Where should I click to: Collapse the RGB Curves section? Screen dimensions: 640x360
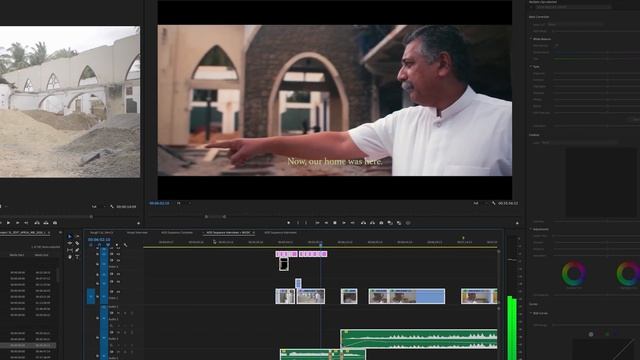(x=531, y=313)
